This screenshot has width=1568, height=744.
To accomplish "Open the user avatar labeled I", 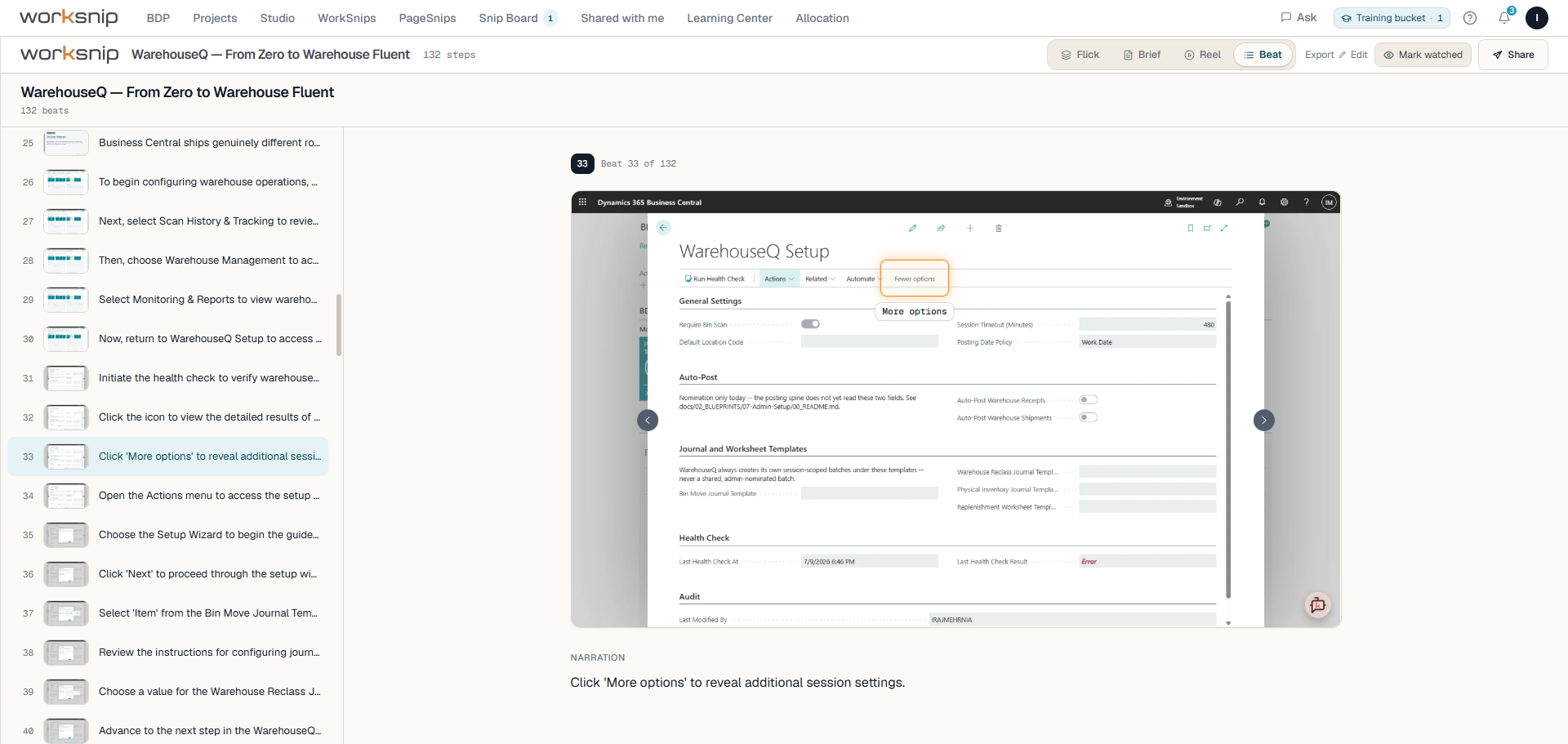I will click(x=1537, y=18).
